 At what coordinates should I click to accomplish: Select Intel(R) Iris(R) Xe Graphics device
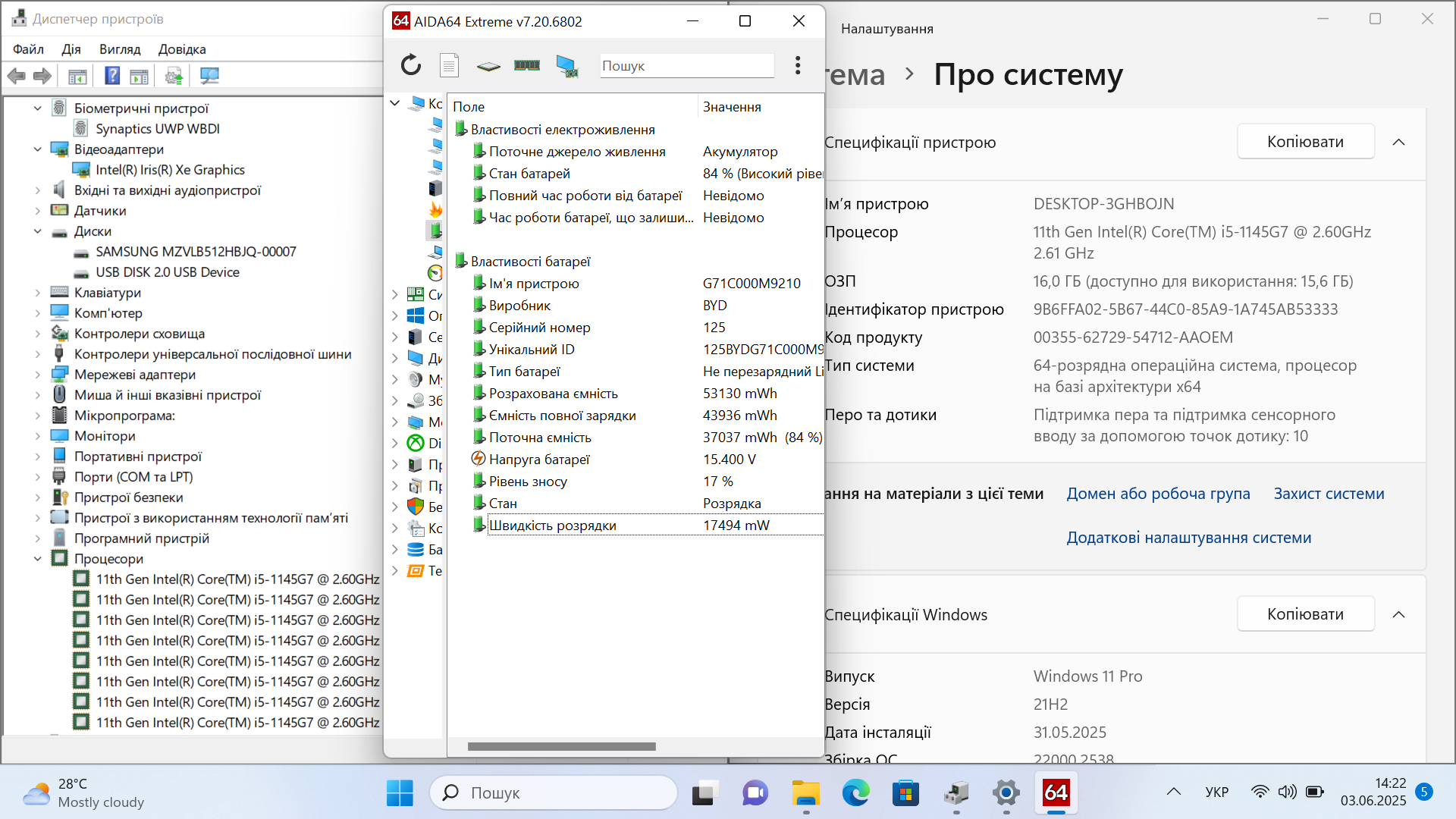pos(170,170)
